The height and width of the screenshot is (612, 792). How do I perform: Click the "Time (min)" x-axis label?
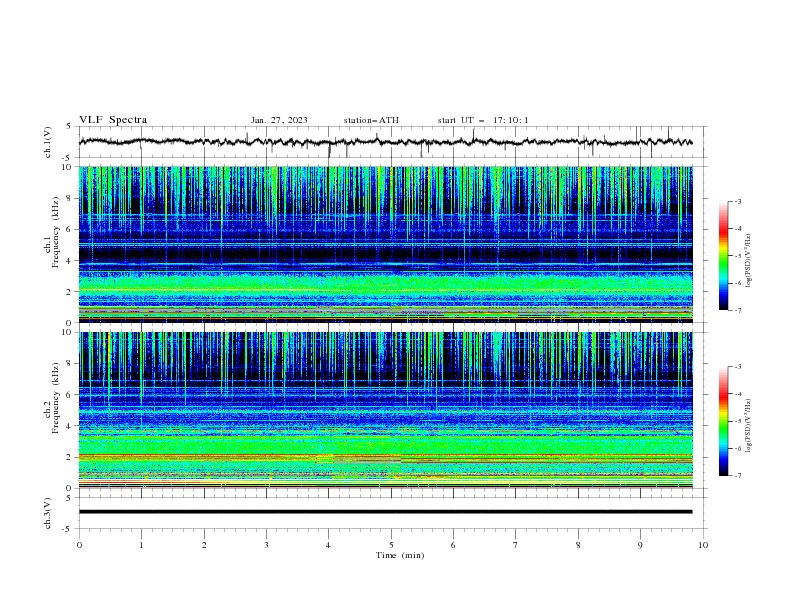tap(400, 555)
